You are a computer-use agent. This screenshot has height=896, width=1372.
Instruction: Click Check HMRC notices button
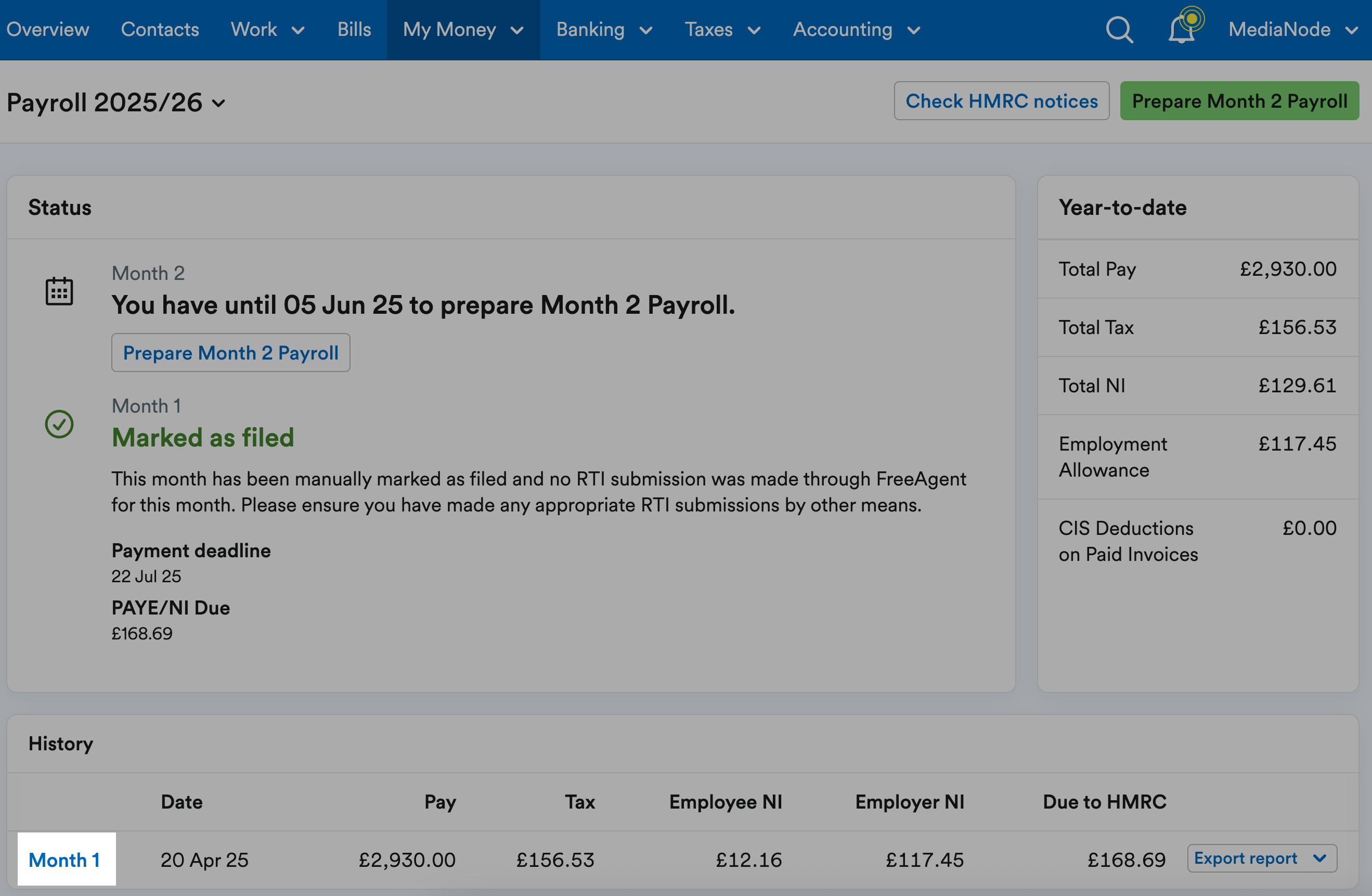[x=1001, y=101]
